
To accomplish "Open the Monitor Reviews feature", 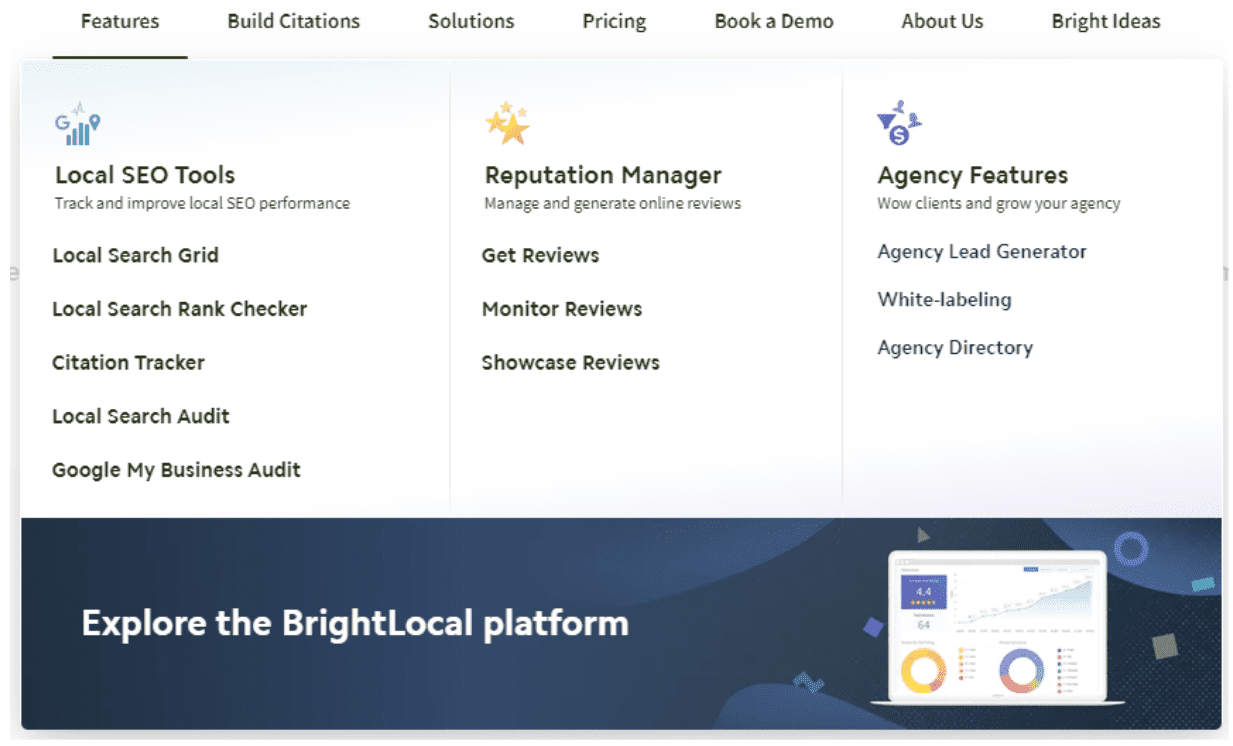I will [x=562, y=309].
